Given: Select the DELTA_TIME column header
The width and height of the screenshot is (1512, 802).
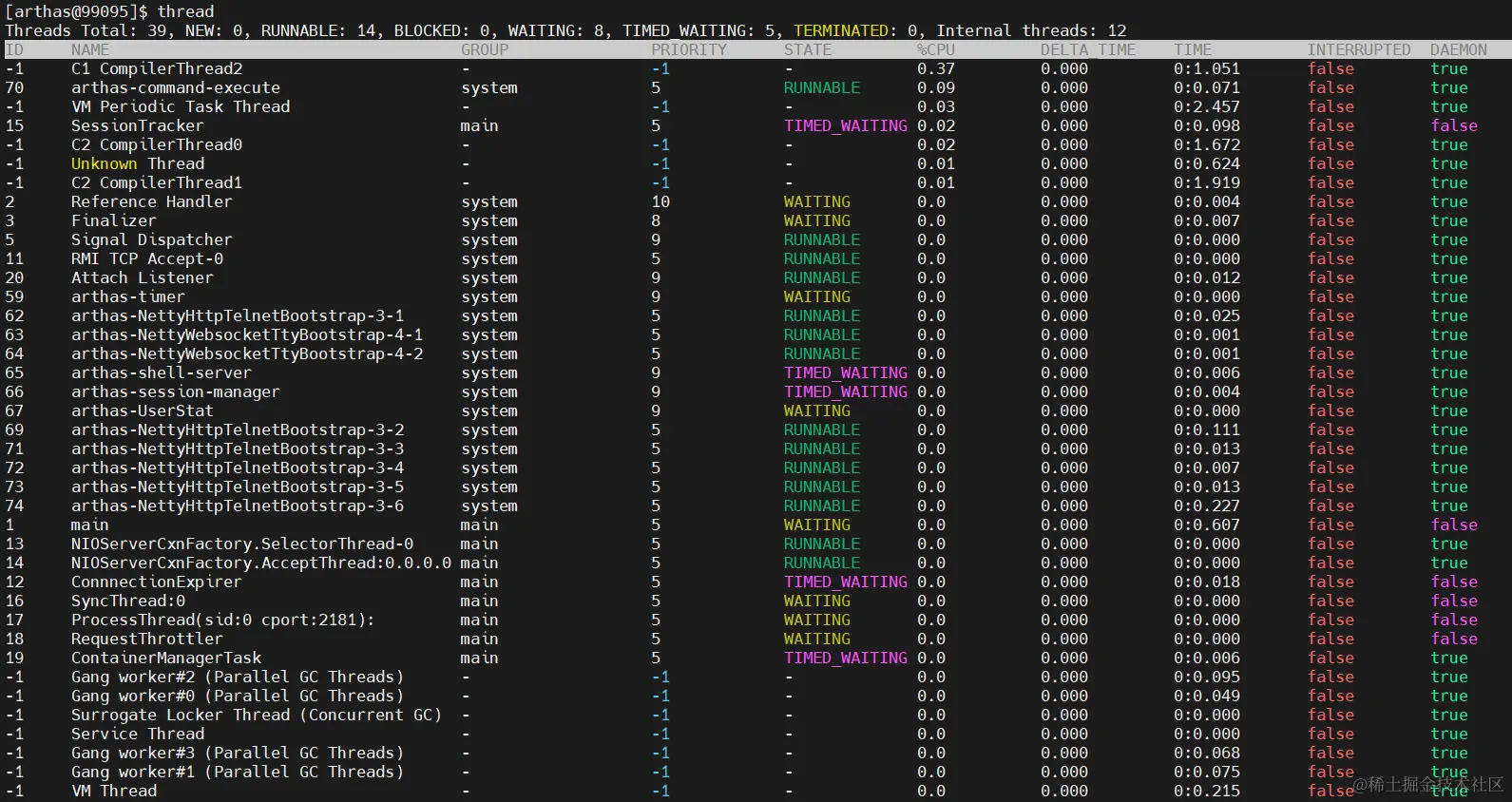Looking at the screenshot, I should [1088, 49].
